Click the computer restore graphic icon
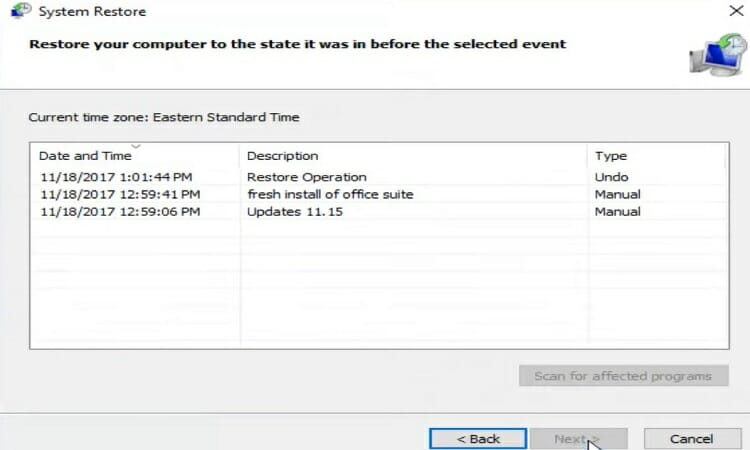Screen dimensions: 750x450 [x=717, y=55]
